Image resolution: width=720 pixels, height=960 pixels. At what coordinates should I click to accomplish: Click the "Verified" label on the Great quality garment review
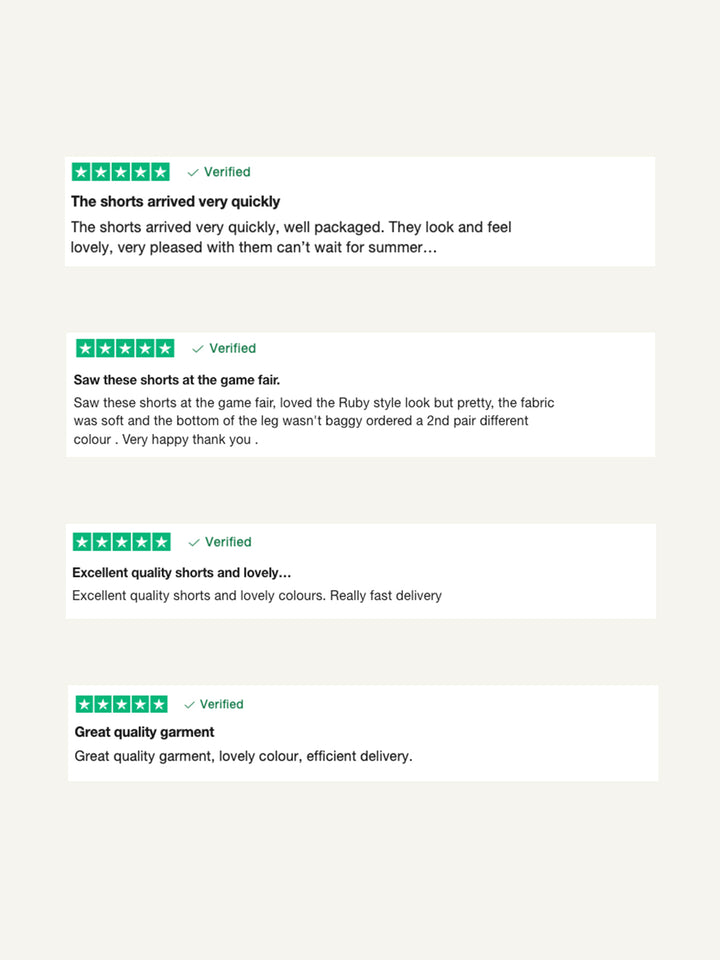[221, 704]
